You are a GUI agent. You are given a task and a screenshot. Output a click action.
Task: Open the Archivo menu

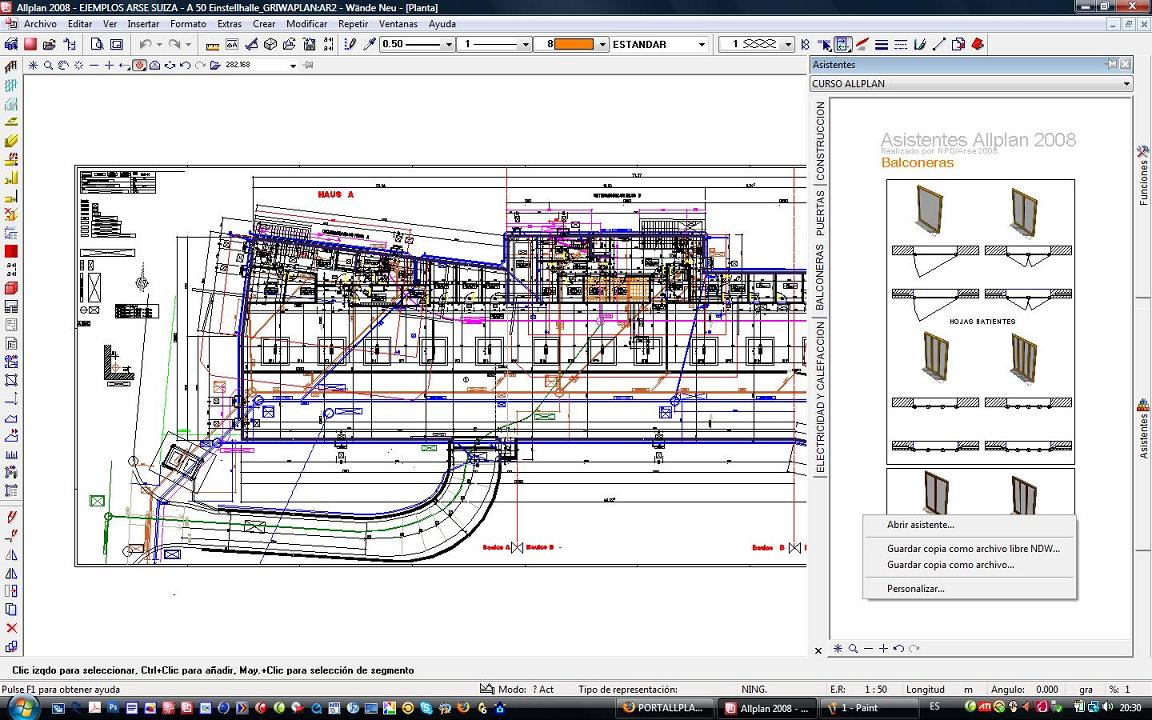point(40,24)
